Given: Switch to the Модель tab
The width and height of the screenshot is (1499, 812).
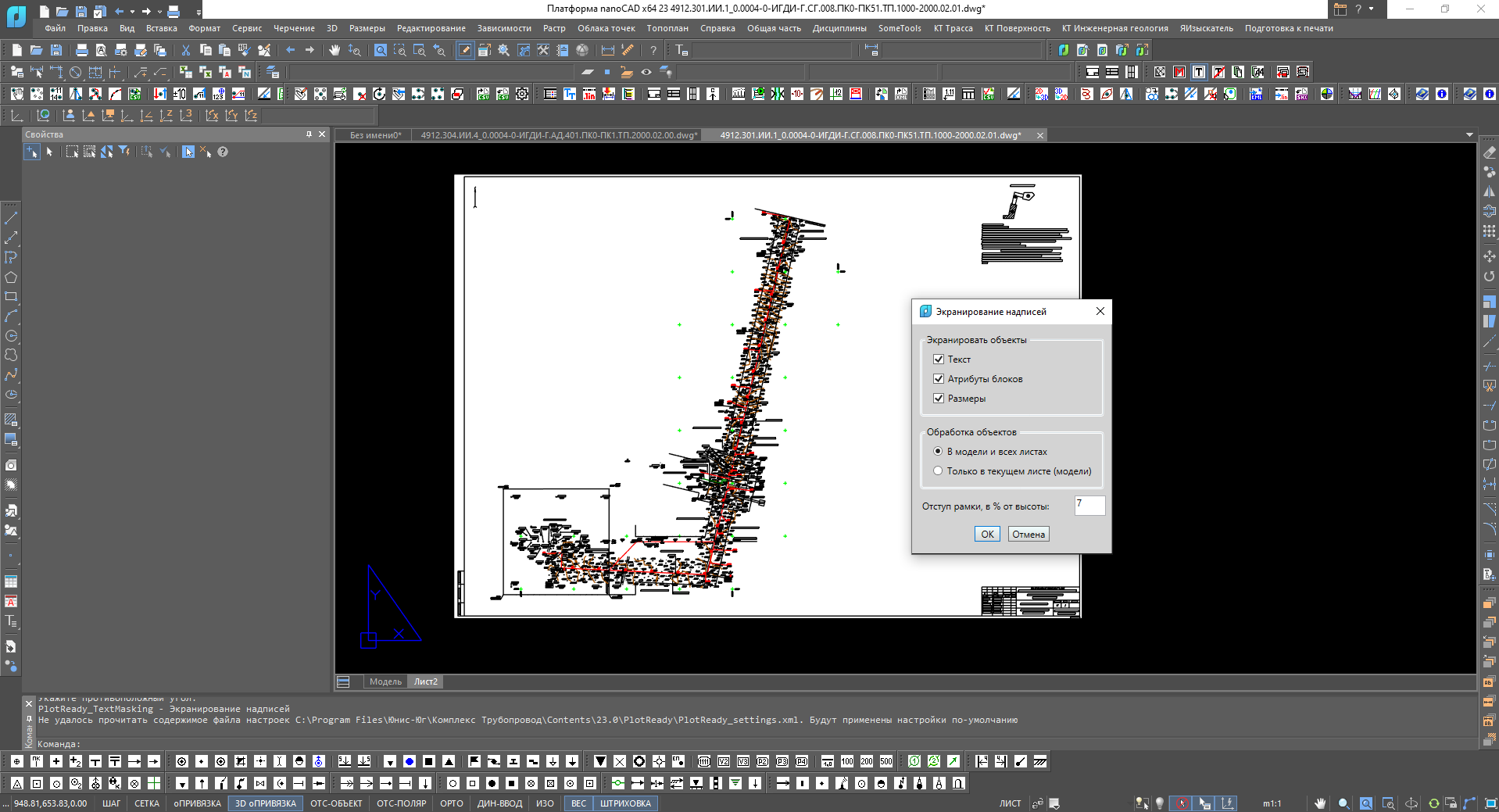Looking at the screenshot, I should [x=385, y=681].
